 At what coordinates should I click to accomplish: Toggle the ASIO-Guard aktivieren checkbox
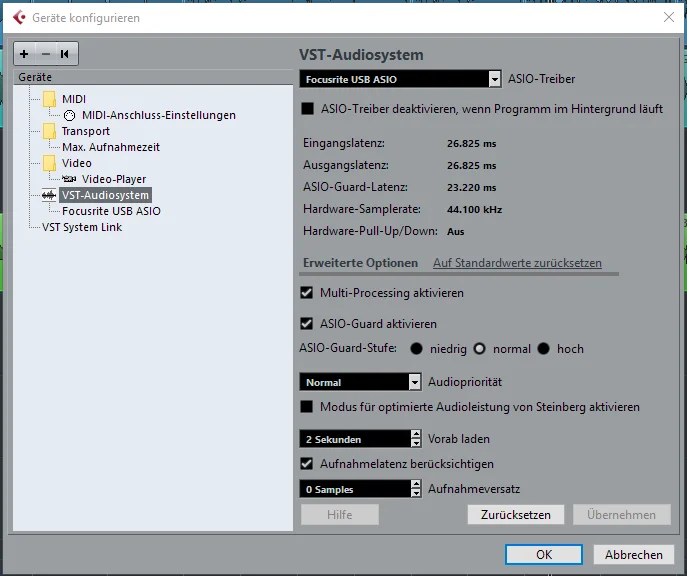tap(308, 324)
